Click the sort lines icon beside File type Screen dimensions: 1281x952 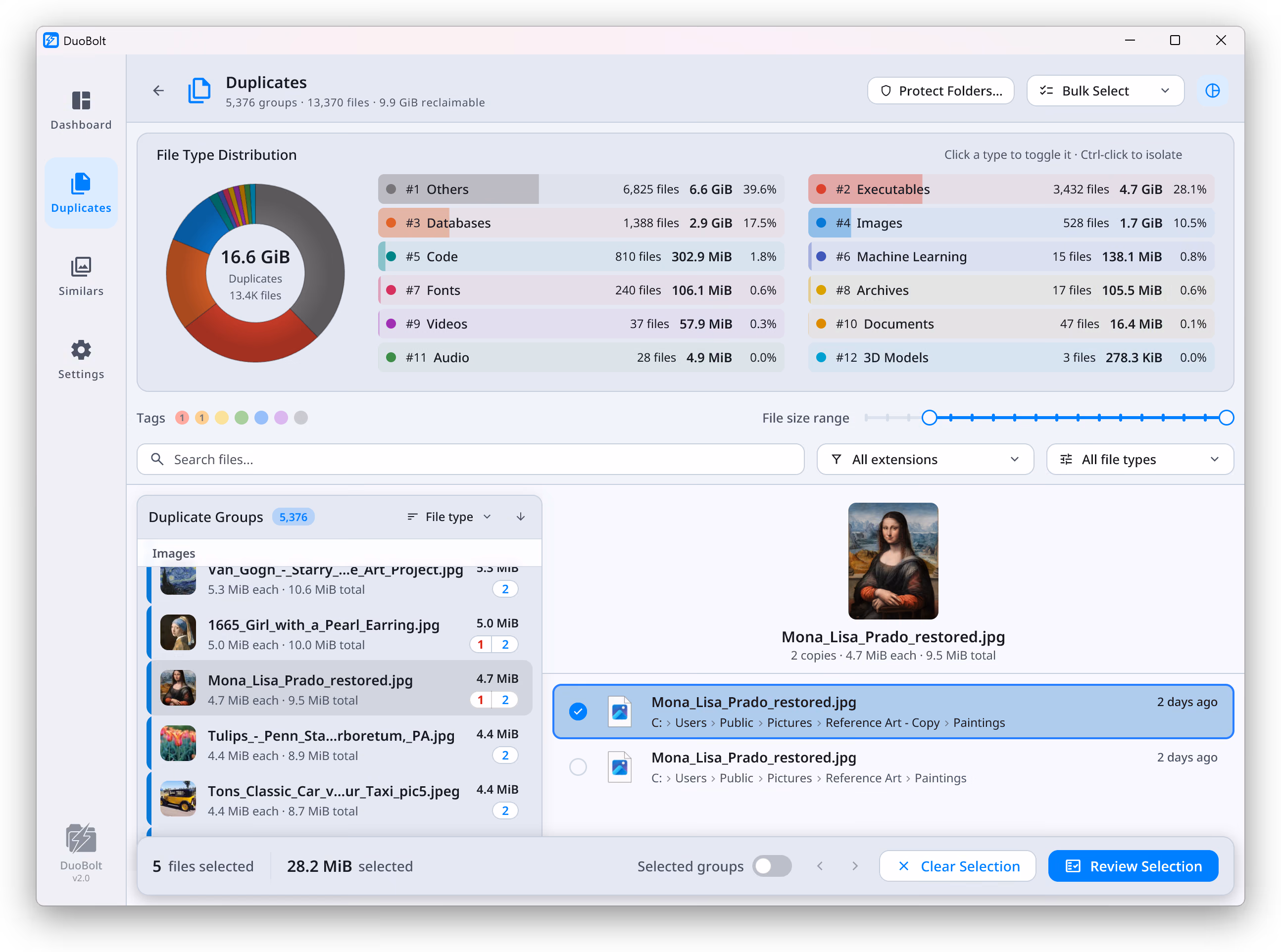[412, 517]
